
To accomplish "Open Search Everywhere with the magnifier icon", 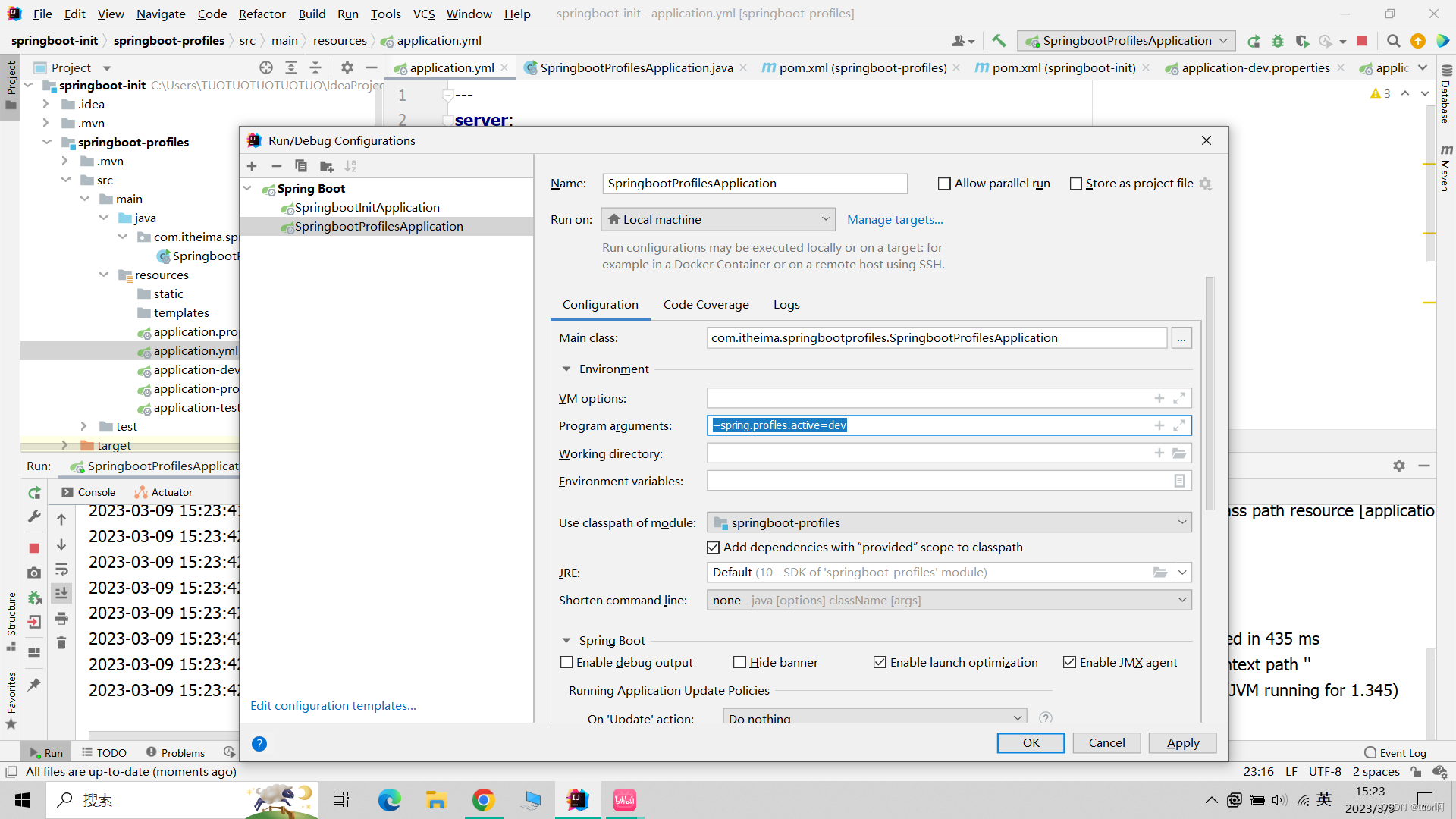I will tap(1393, 41).
